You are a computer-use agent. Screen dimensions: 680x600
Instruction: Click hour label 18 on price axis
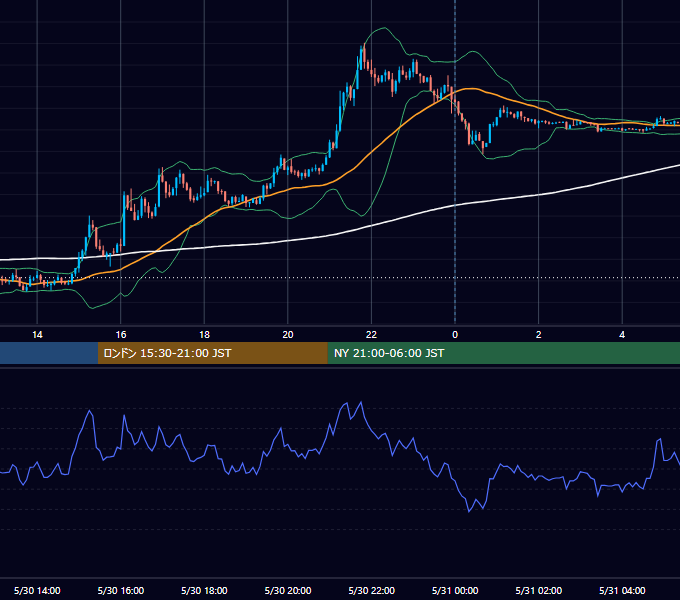click(204, 335)
